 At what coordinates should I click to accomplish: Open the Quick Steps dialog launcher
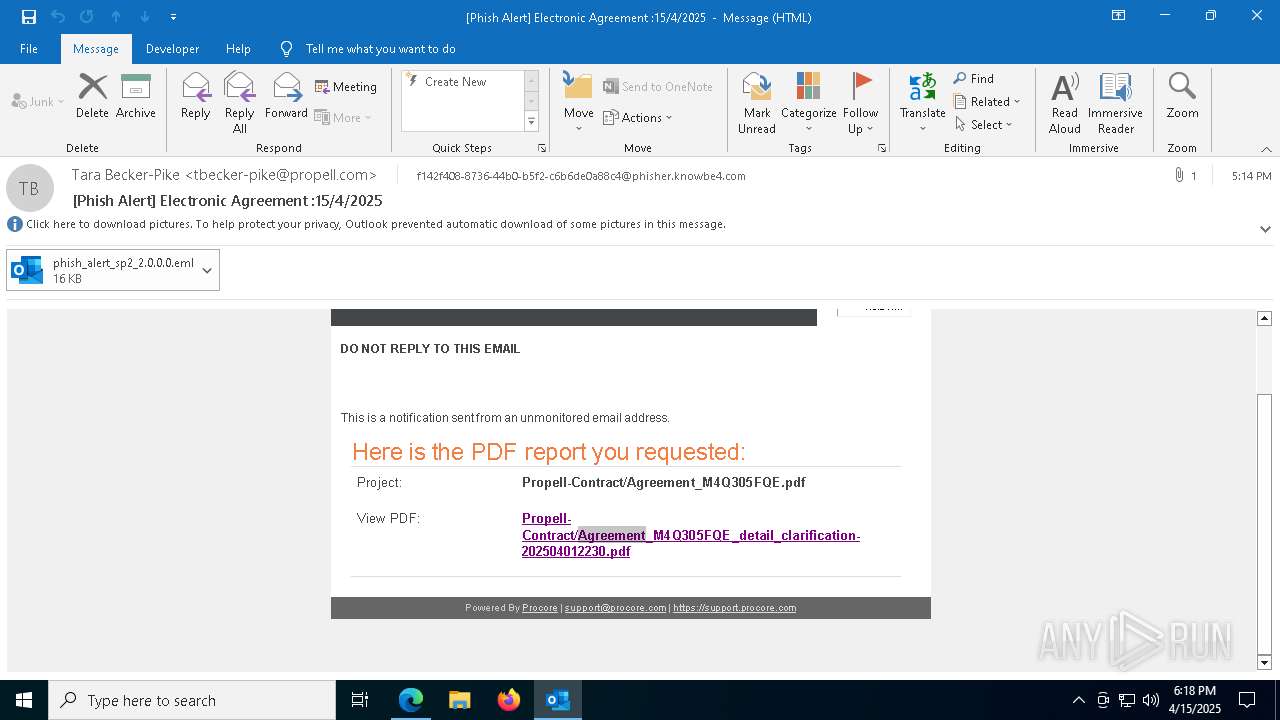542,148
